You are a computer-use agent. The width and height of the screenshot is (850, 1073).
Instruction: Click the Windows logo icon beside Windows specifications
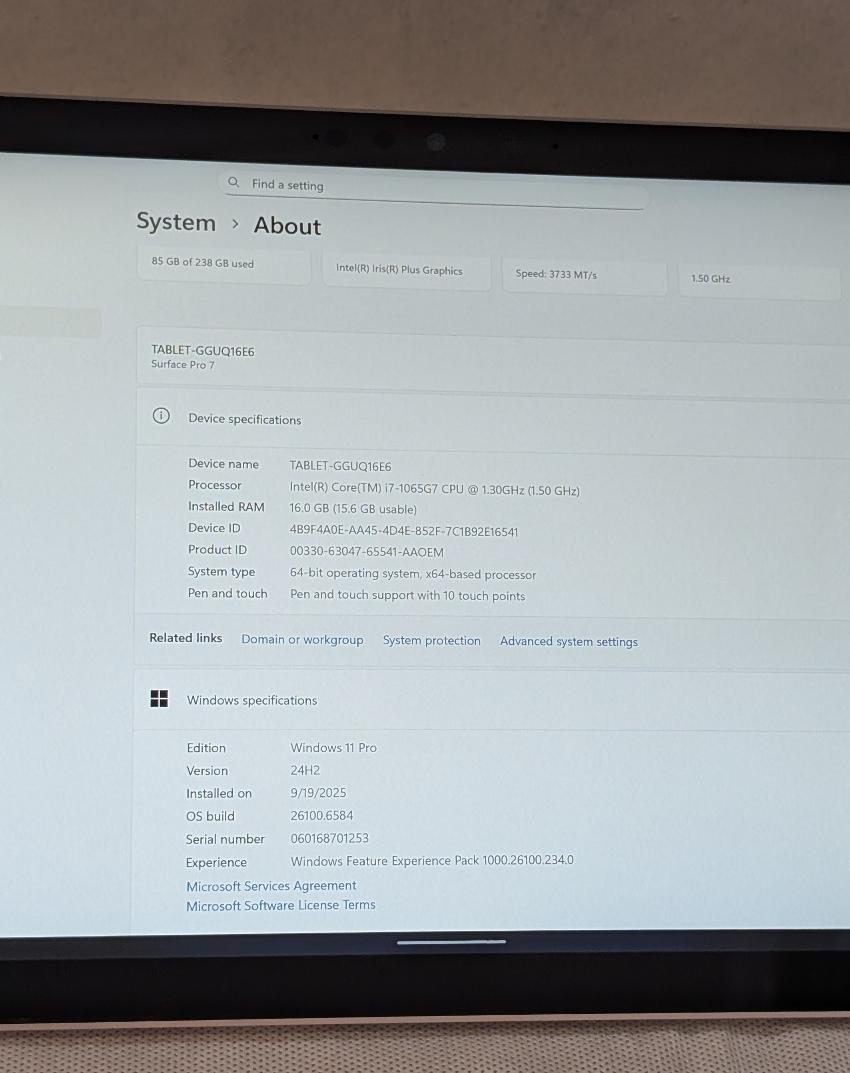tap(159, 698)
